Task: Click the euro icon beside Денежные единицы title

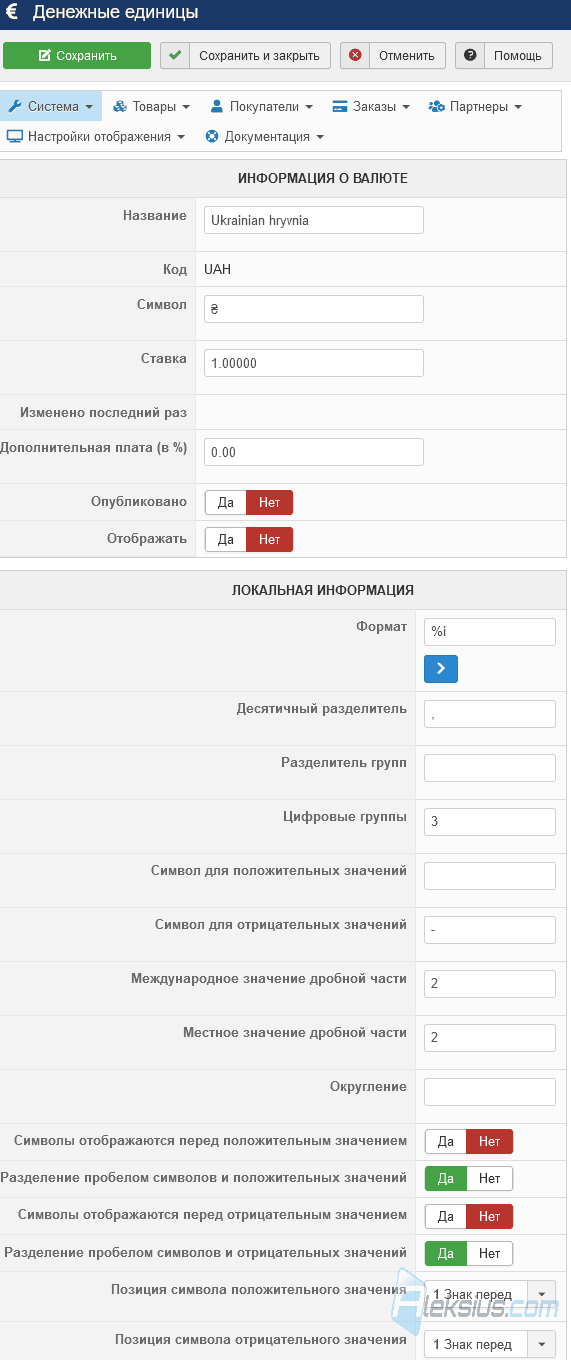Action: [x=12, y=13]
